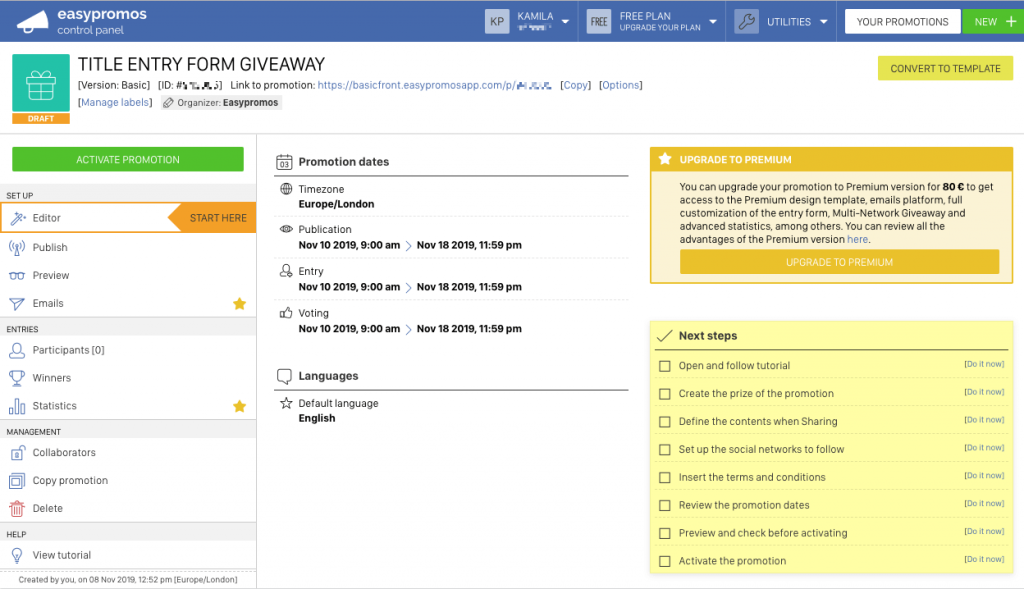The width and height of the screenshot is (1024, 589).
Task: Check 'Open and follow tutorial' checkbox
Action: (665, 366)
